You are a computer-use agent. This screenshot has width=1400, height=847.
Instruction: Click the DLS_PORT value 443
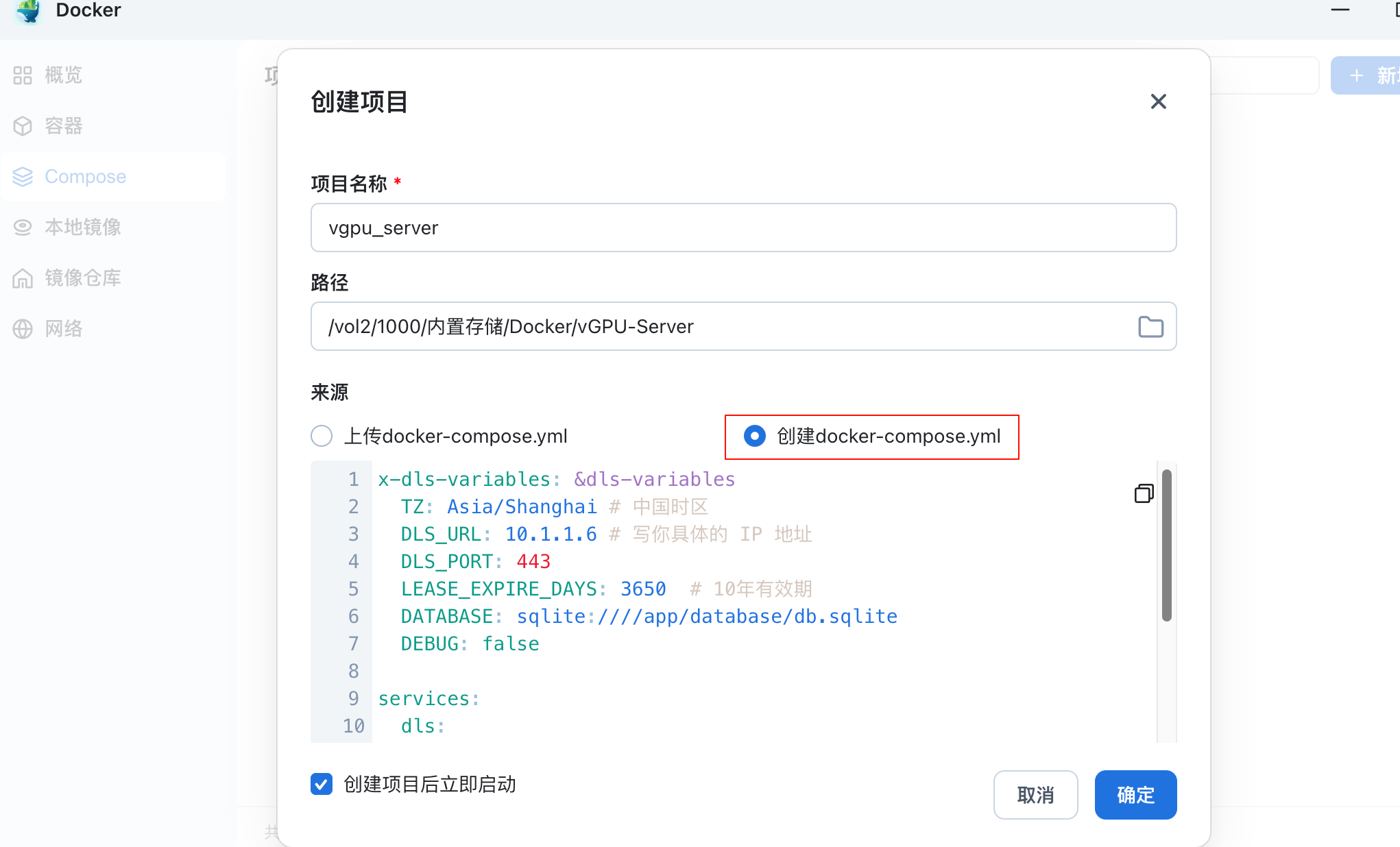pyautogui.click(x=533, y=561)
